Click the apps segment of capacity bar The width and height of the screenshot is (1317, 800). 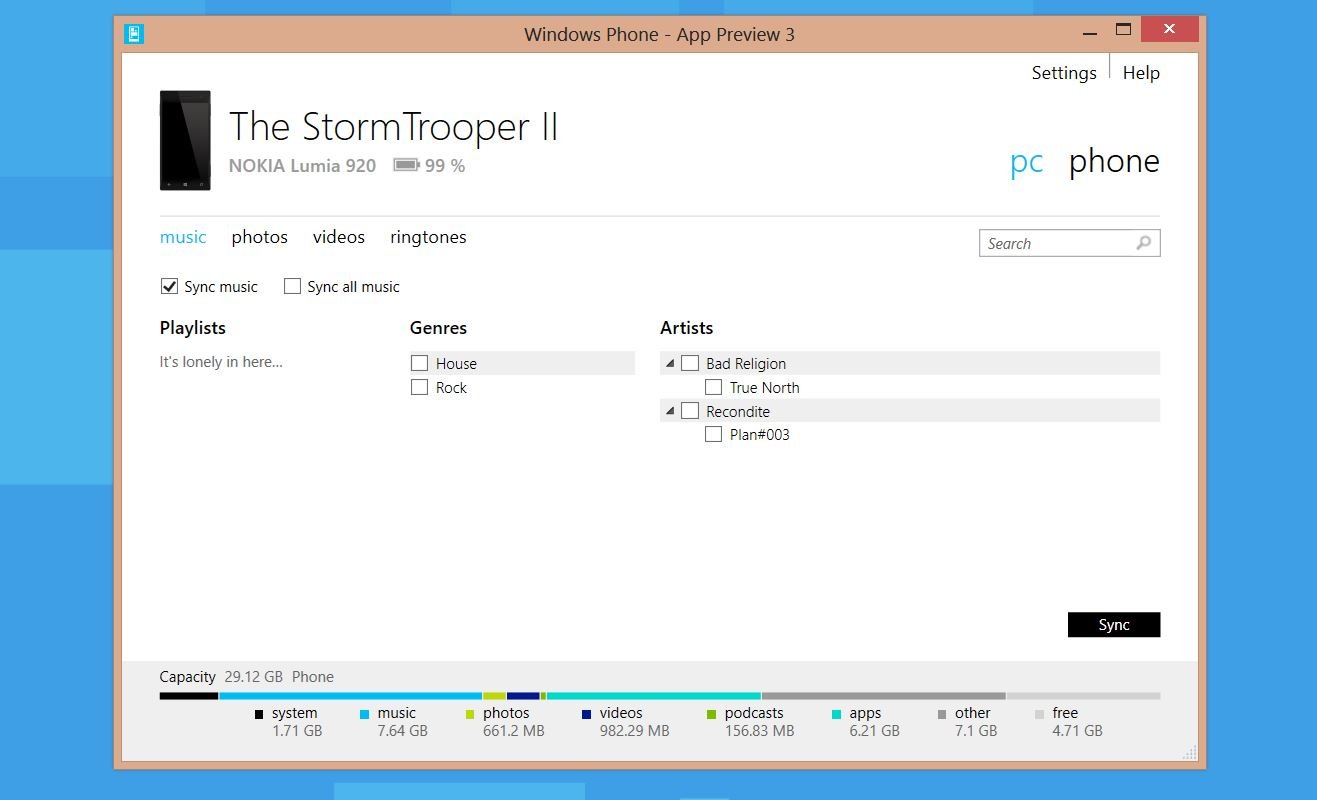pos(654,696)
